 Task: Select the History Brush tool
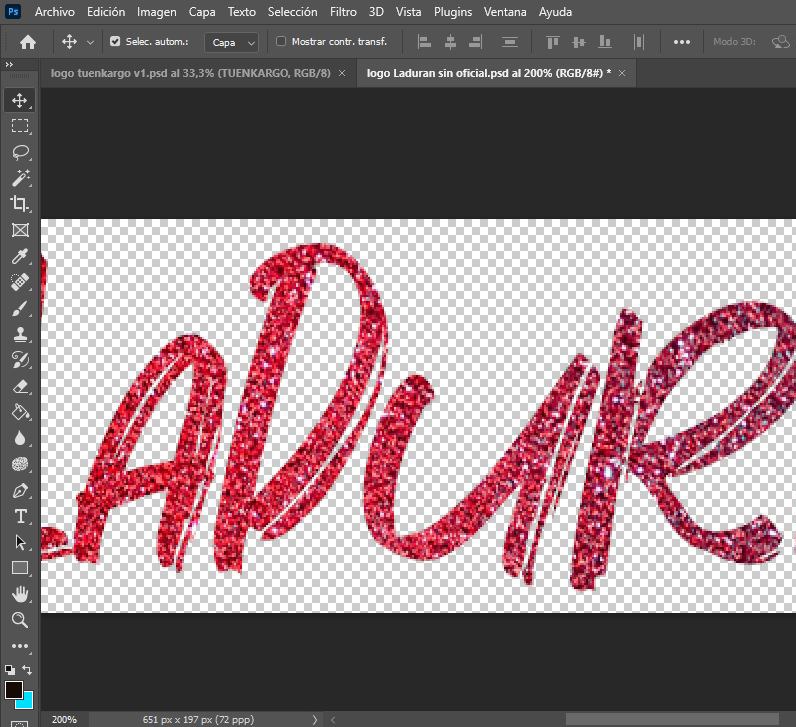coord(20,360)
